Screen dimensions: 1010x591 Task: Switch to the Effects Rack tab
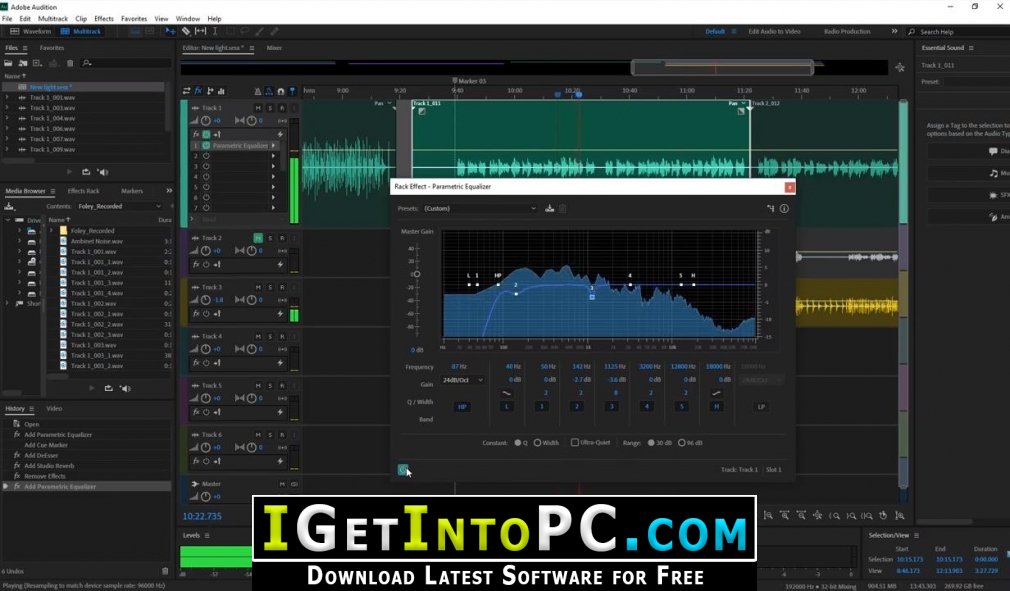pos(84,191)
